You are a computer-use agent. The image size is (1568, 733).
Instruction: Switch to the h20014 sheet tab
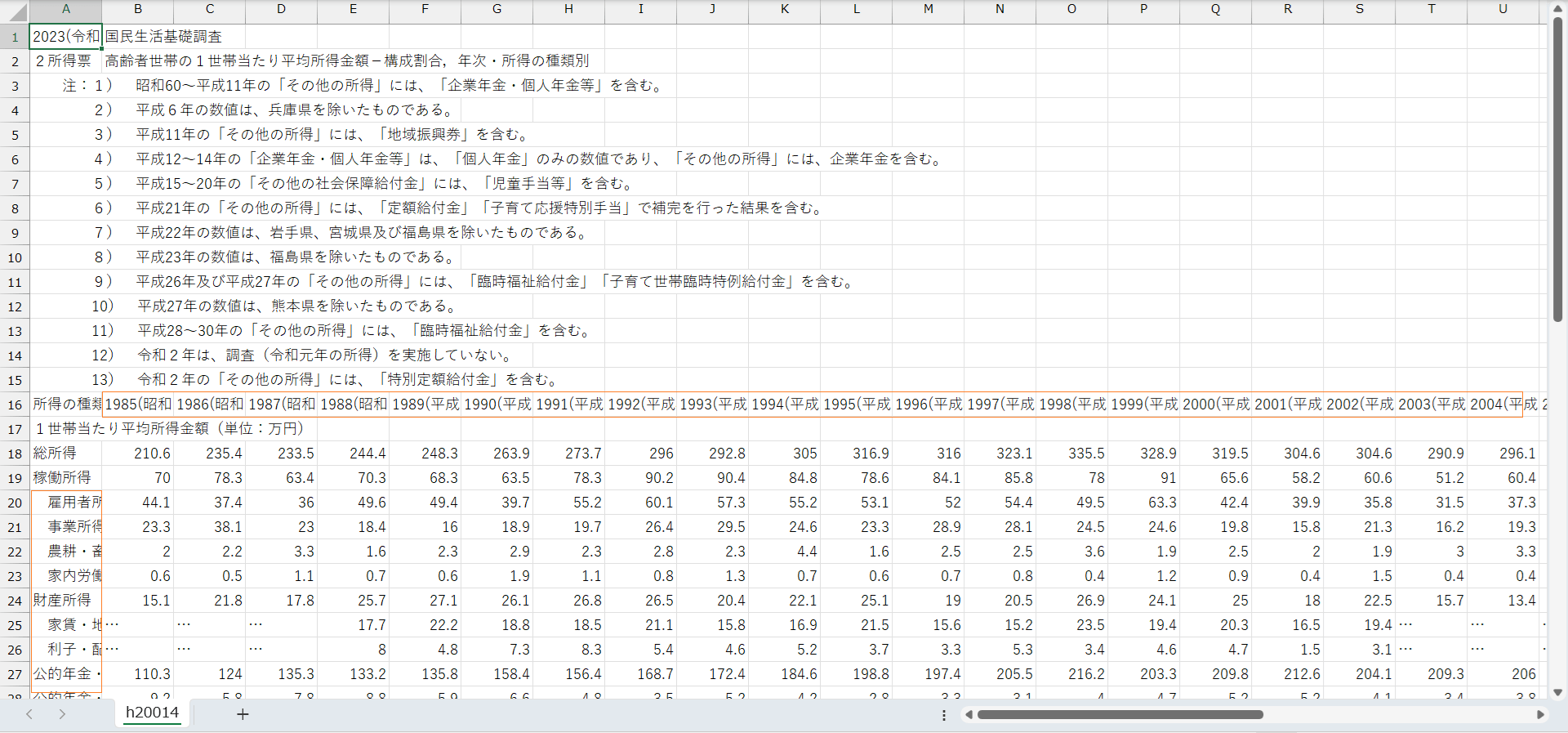(x=152, y=713)
